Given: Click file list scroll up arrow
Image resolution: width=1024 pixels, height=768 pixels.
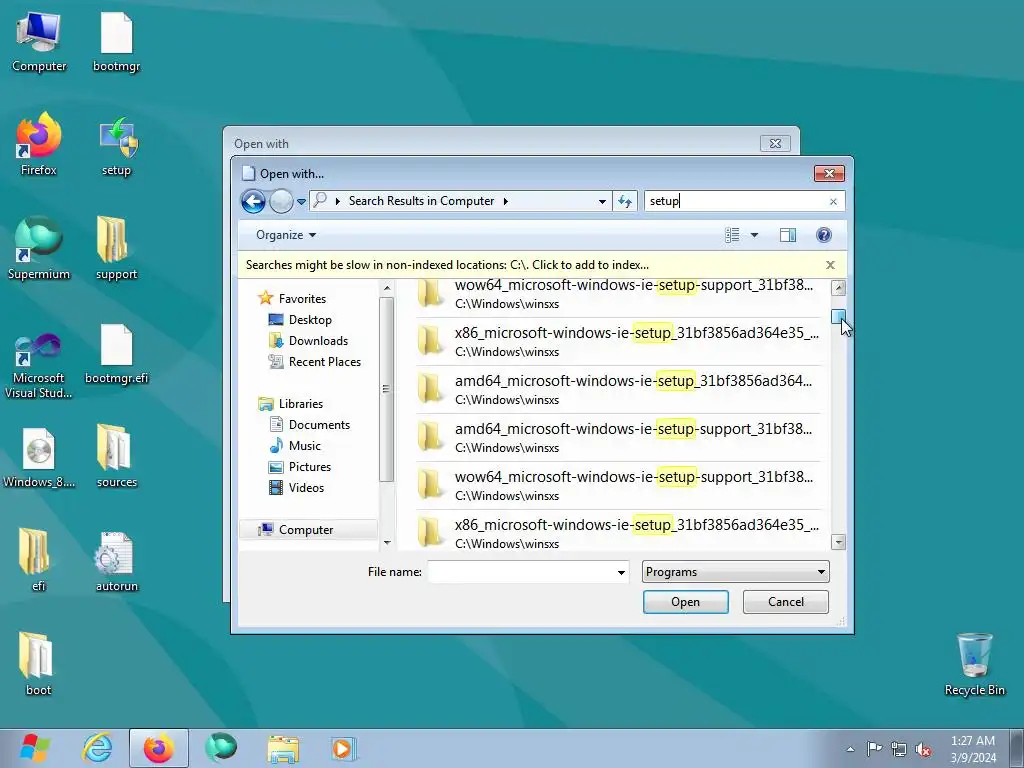Looking at the screenshot, I should 839,287.
